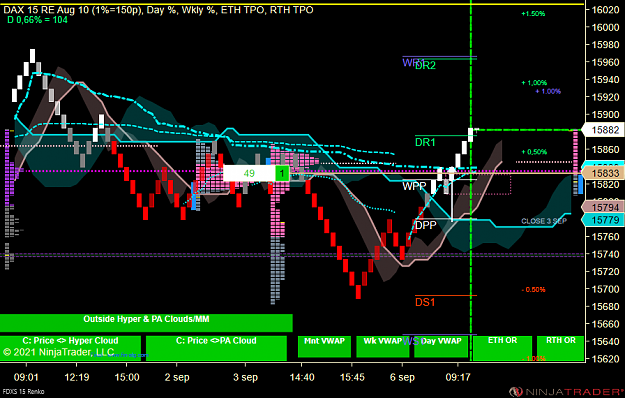This screenshot has width=625, height=398.
Task: Click the 15680 price axis label
Action: tap(605, 306)
